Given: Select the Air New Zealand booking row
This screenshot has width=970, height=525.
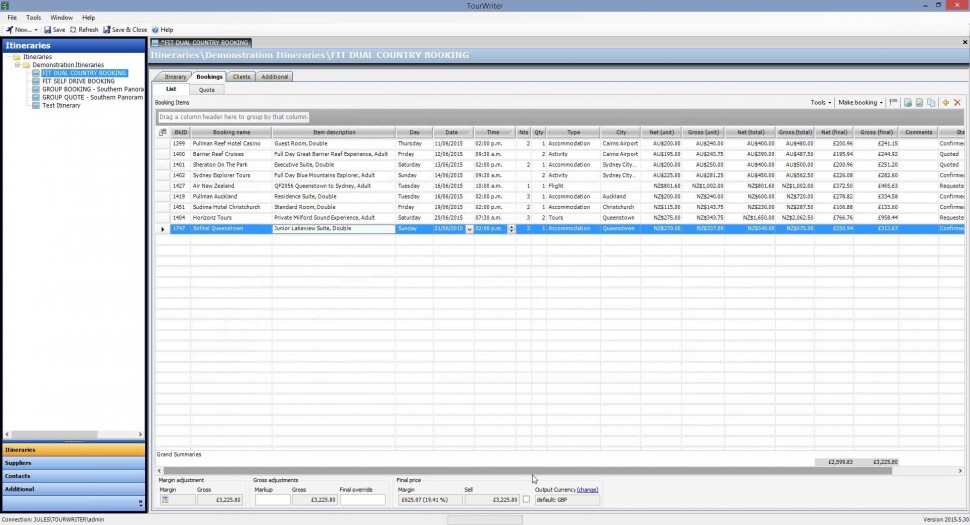Looking at the screenshot, I should coord(560,186).
